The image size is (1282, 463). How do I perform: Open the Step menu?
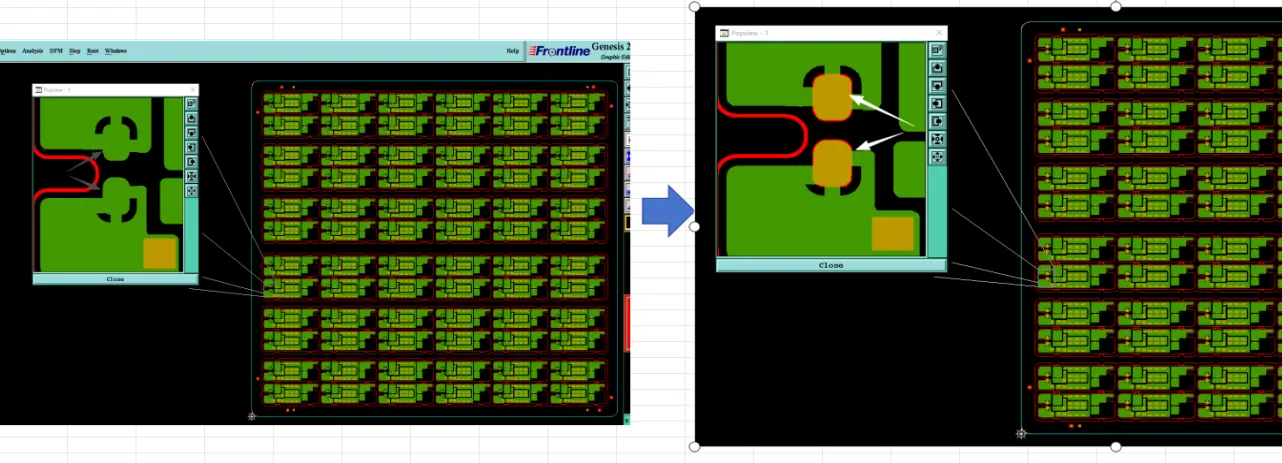[75, 50]
